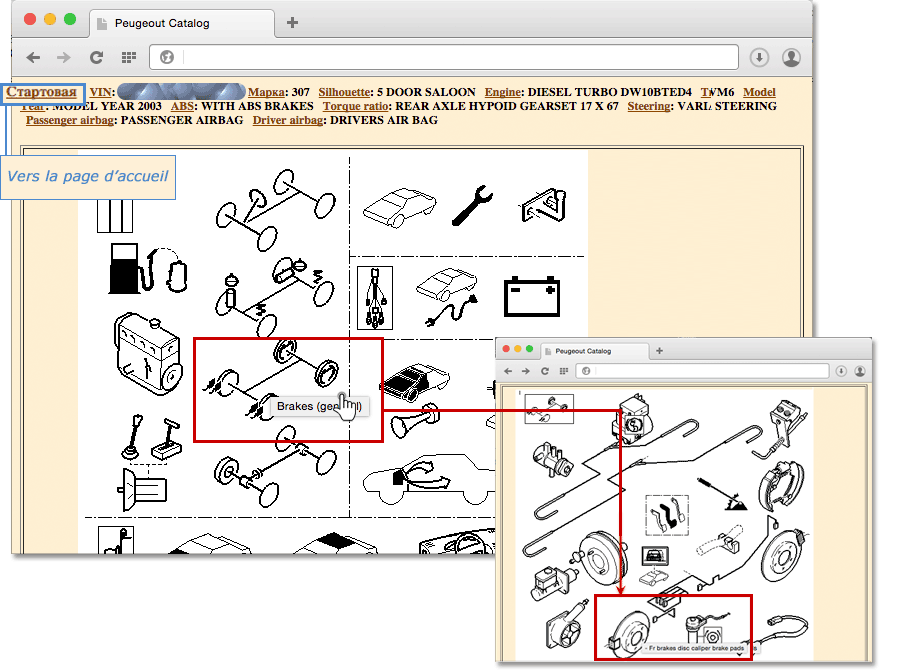
Task: Select the four-wheel chassis axle icon
Action: 276,210
